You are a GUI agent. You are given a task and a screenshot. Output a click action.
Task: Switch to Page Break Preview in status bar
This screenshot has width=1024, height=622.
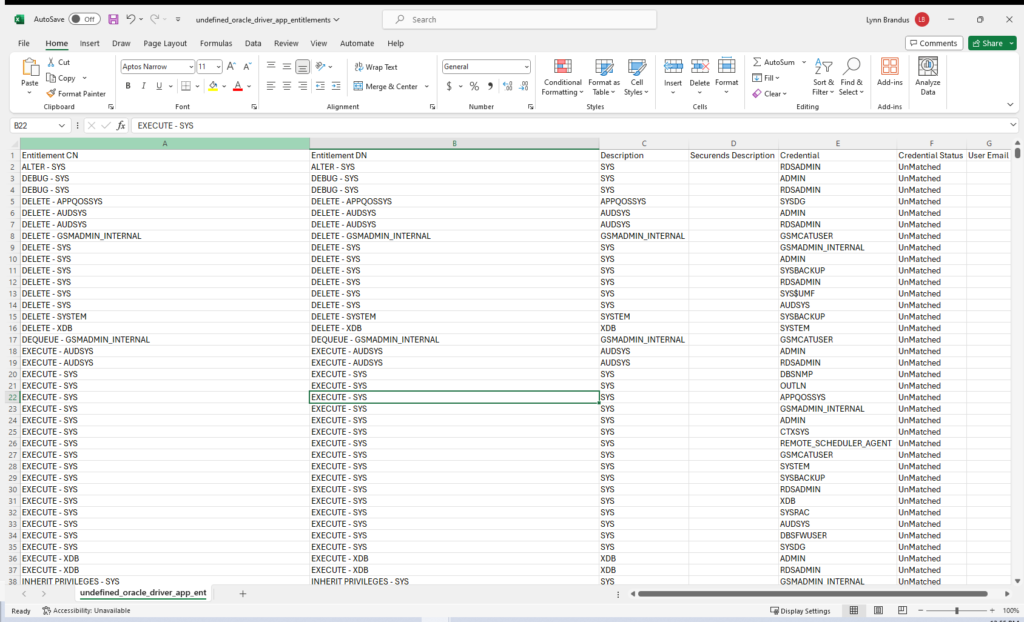click(902, 610)
